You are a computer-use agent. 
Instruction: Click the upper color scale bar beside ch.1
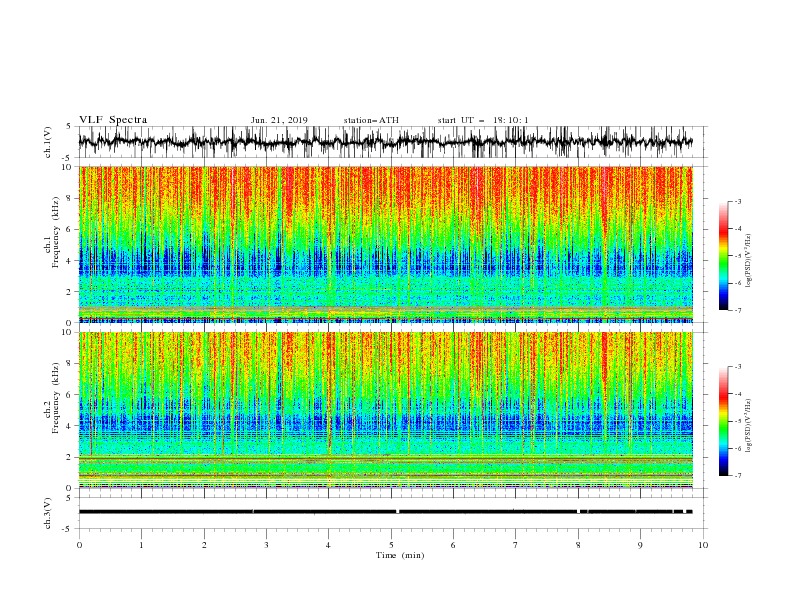tap(723, 256)
